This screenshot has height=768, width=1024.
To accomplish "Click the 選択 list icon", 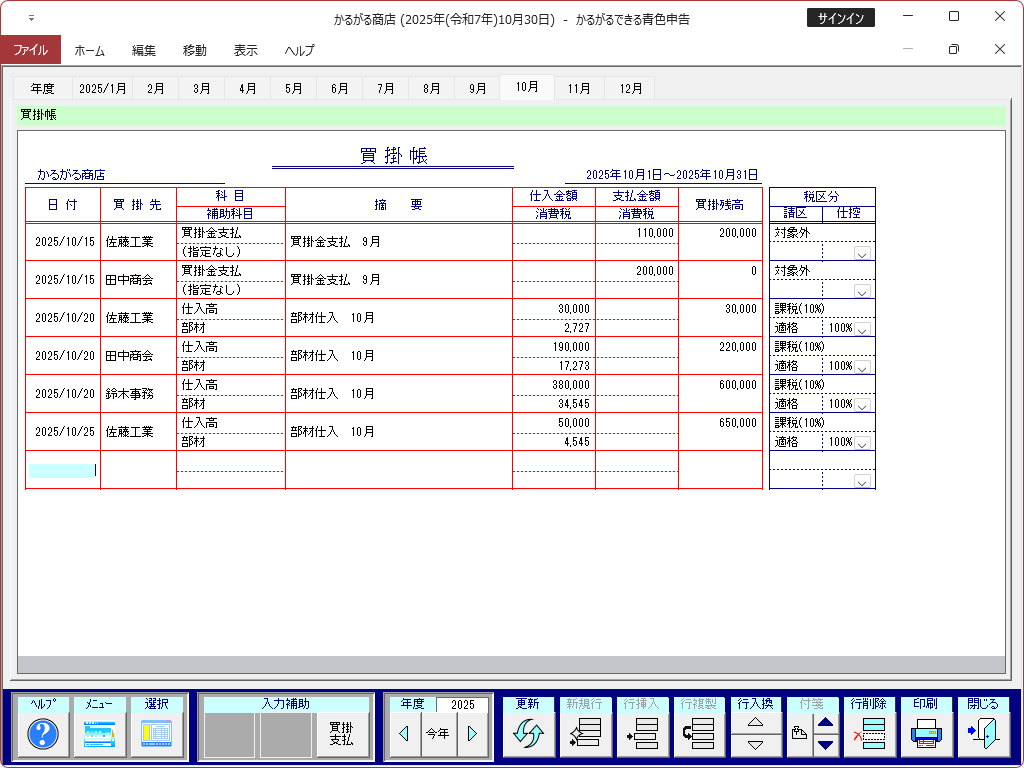I will tap(157, 735).
